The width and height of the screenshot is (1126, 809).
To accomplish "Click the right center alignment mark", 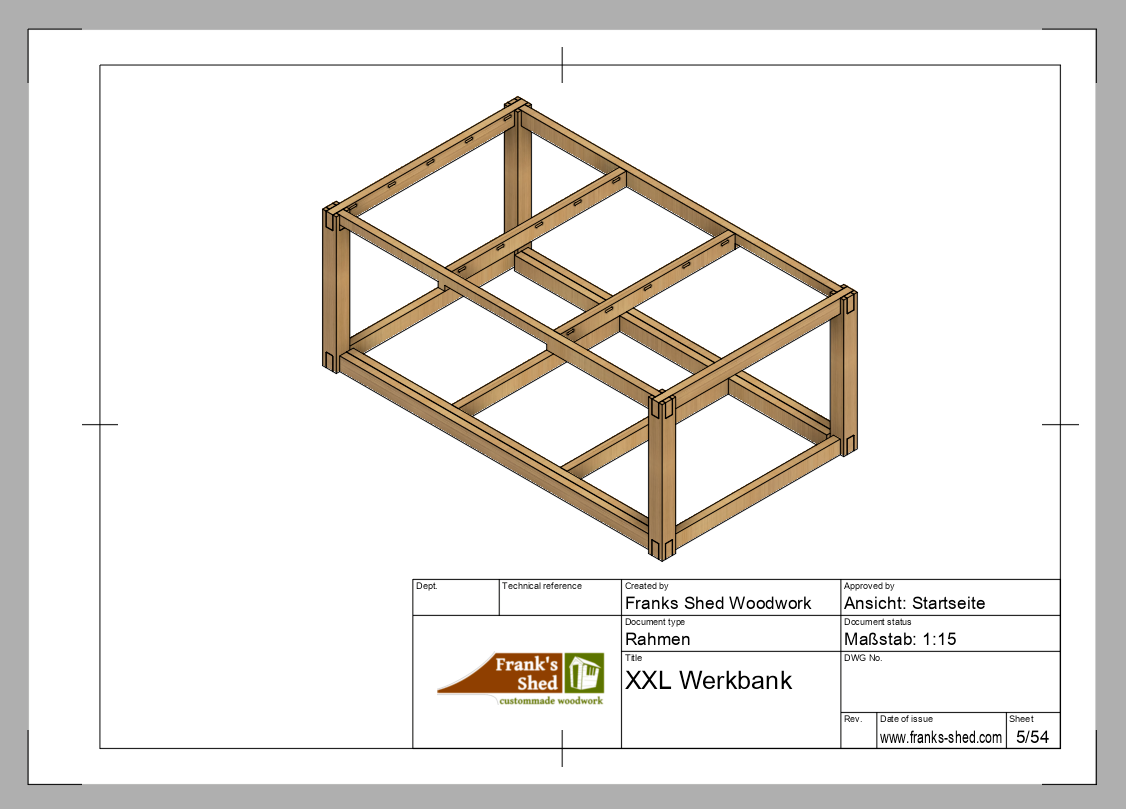I will tap(1060, 424).
